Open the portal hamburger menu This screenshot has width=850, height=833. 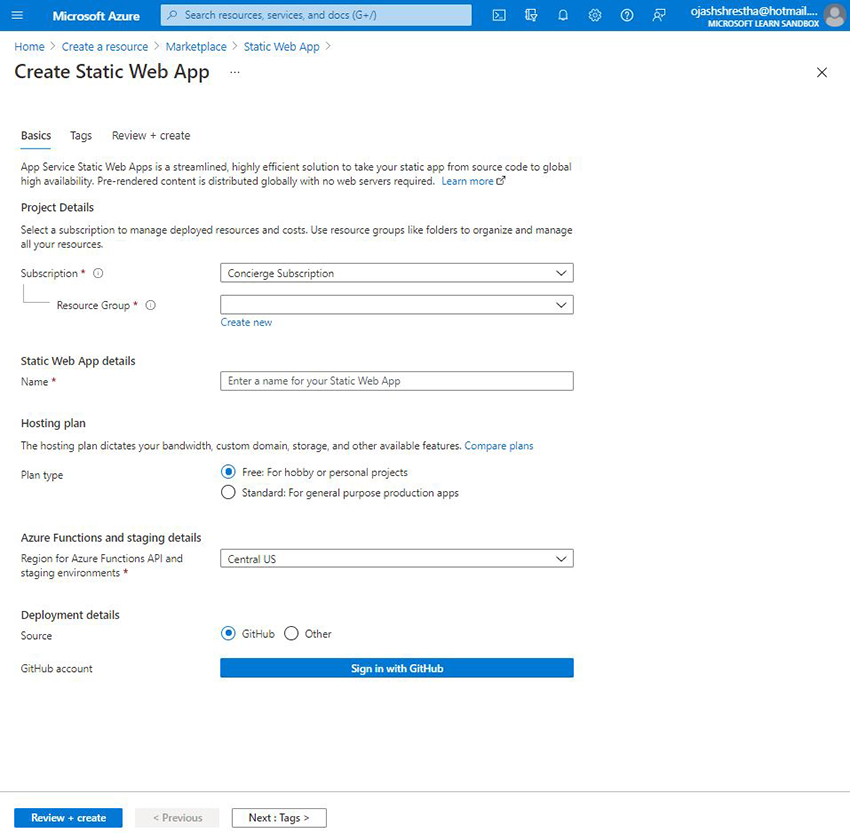click(17, 15)
